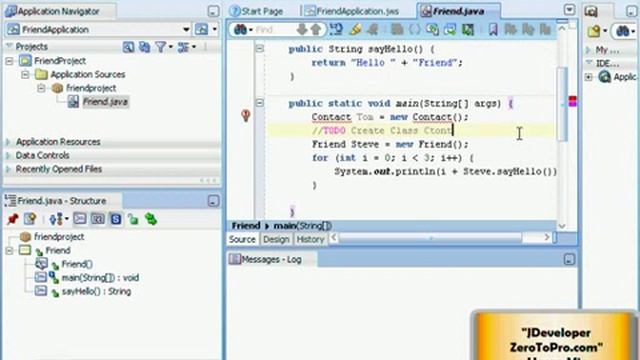The image size is (640, 360).
Task: Switch to the Source view tab
Action: click(242, 239)
